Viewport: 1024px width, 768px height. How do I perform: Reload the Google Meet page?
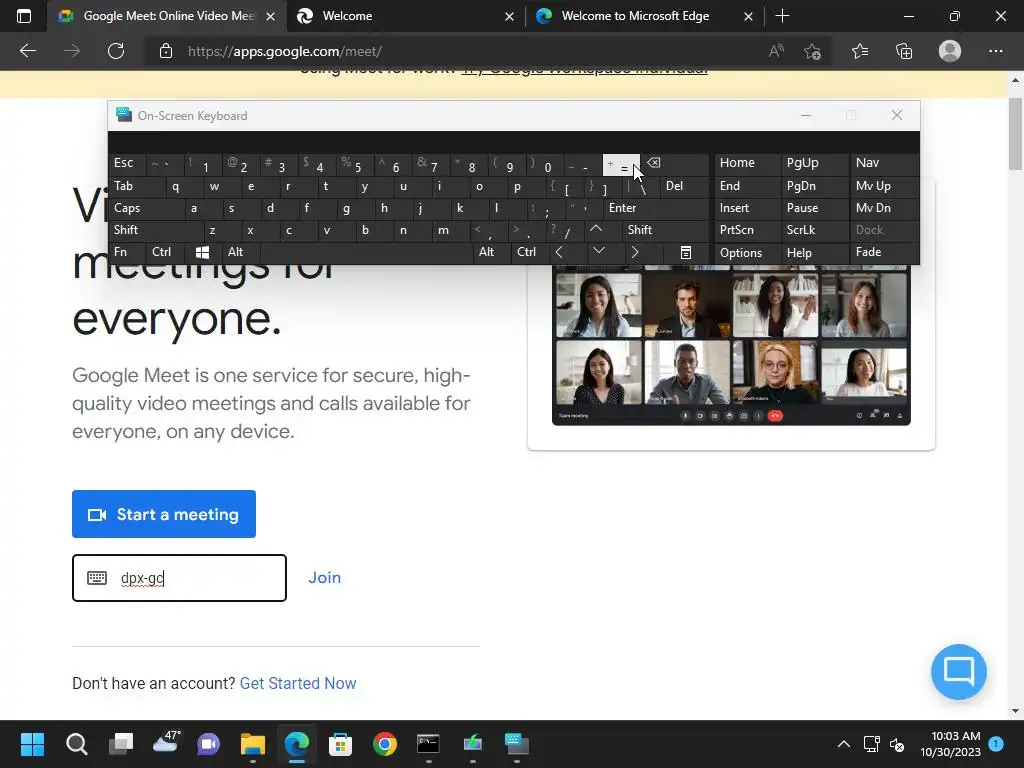(x=116, y=51)
